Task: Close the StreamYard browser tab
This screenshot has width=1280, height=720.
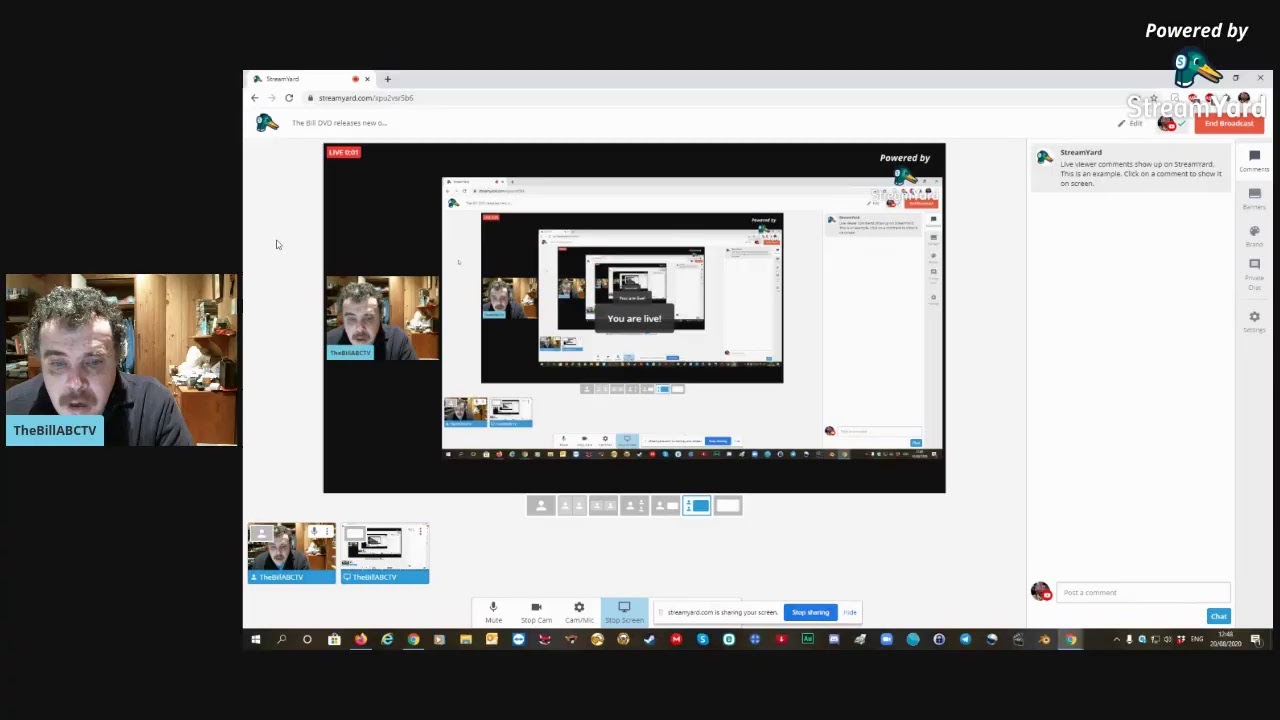Action: coord(367,79)
